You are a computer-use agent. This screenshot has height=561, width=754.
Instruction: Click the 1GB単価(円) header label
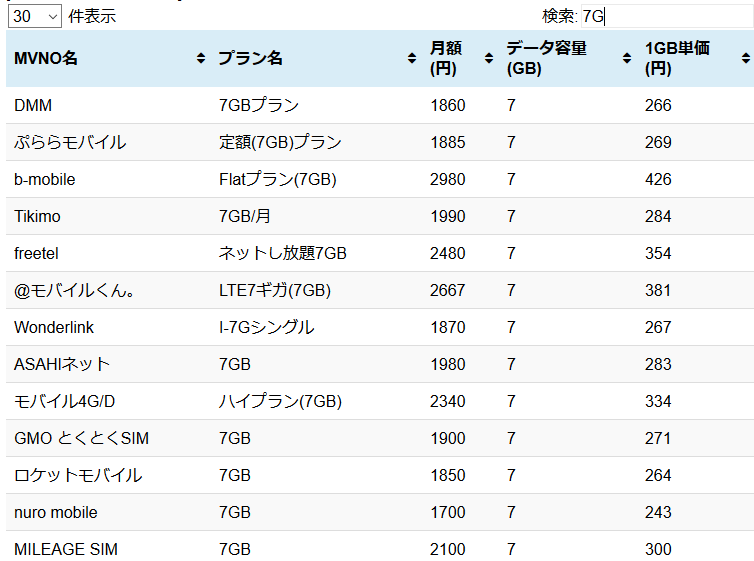pos(677,58)
